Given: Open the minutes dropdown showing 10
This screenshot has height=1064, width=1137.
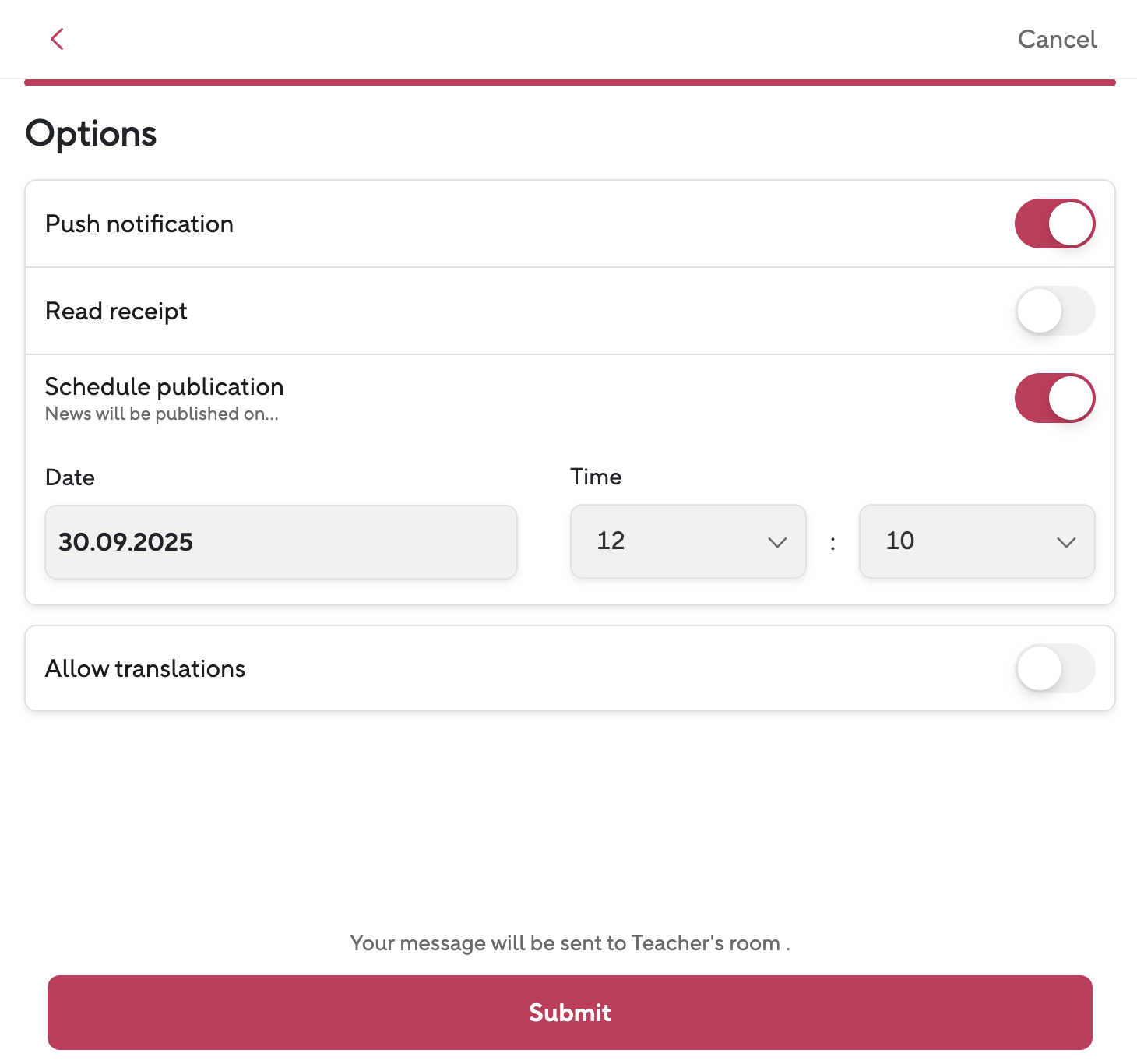Looking at the screenshot, I should (x=977, y=541).
